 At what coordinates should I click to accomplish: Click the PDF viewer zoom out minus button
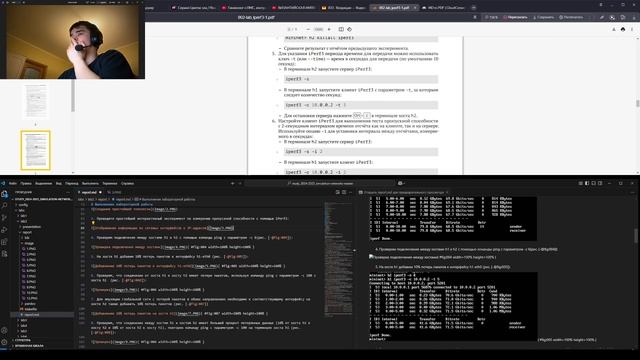[x=308, y=29]
